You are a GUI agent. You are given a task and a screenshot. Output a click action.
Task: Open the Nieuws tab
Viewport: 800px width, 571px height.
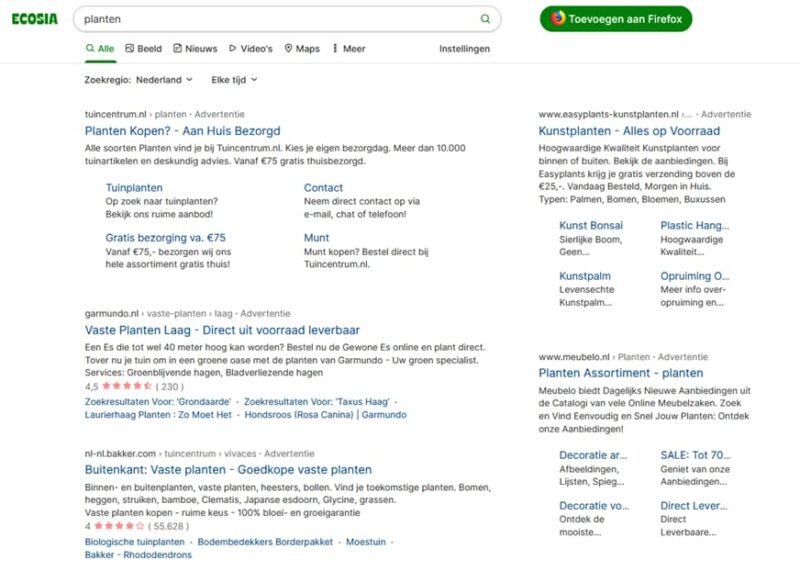tap(195, 48)
